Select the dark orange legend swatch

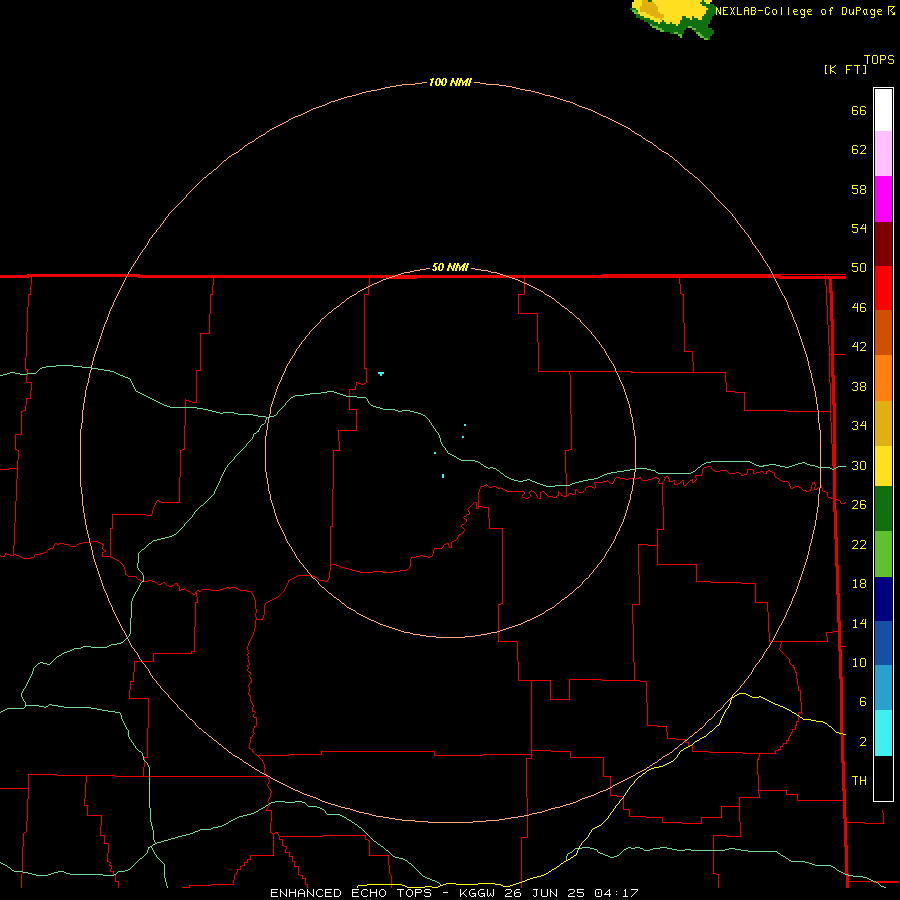pos(883,333)
